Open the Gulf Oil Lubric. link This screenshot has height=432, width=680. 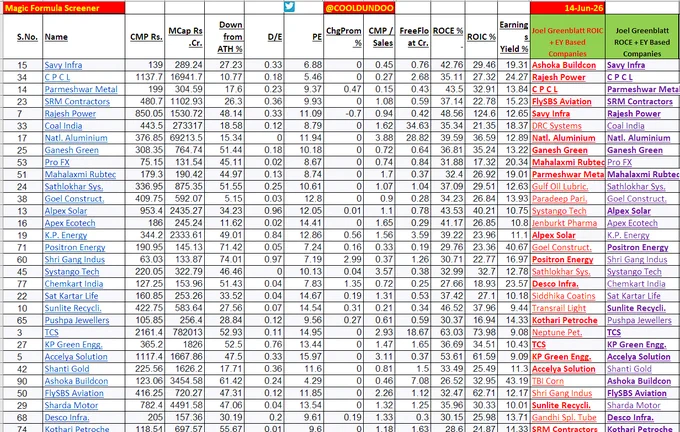point(560,187)
